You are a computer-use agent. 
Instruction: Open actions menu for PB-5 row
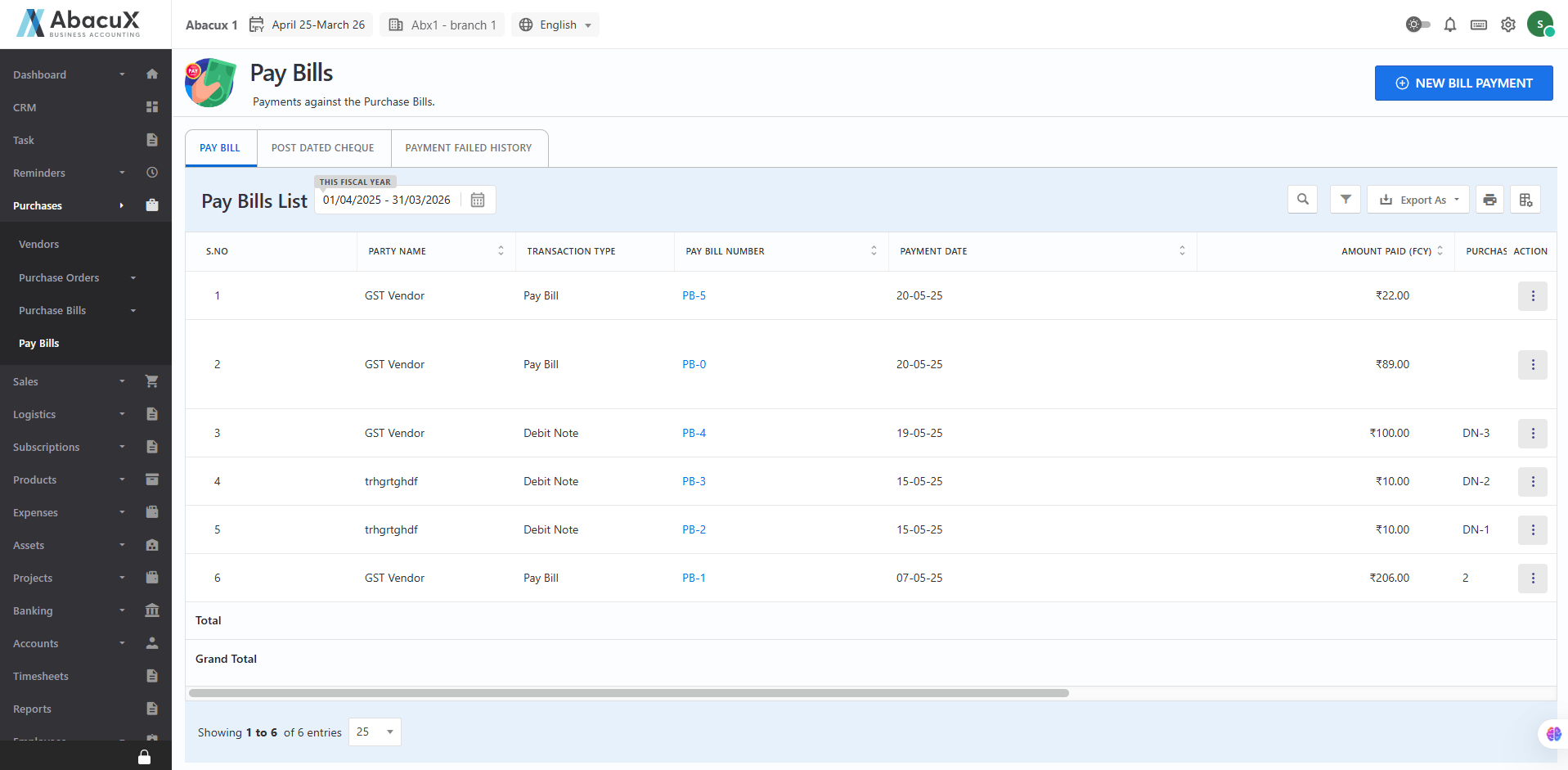[1532, 295]
